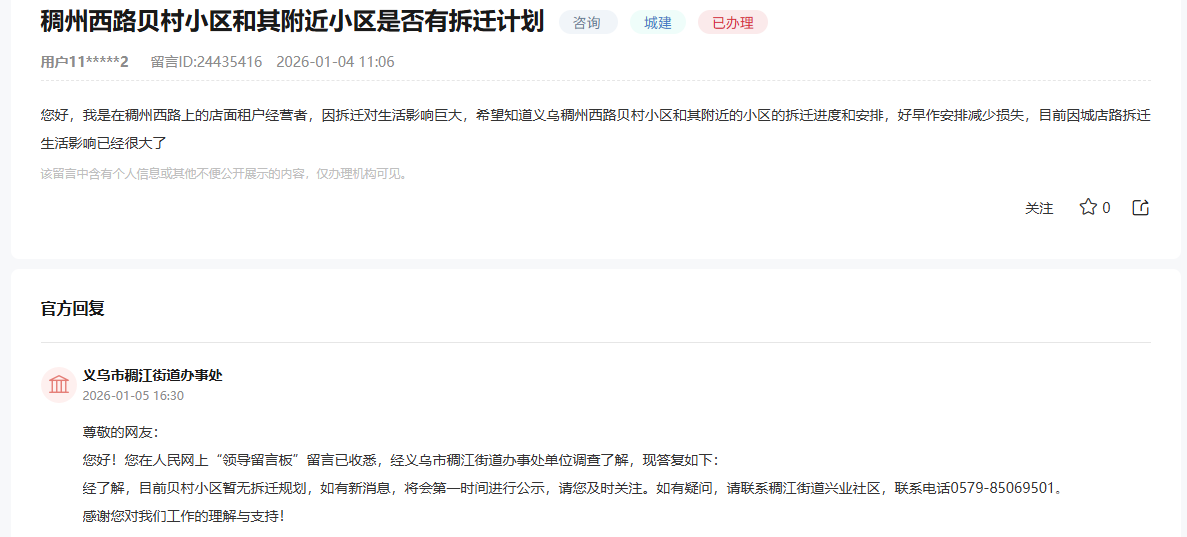1187x537 pixels.
Task: Click the share icon
Action: pos(1140,207)
